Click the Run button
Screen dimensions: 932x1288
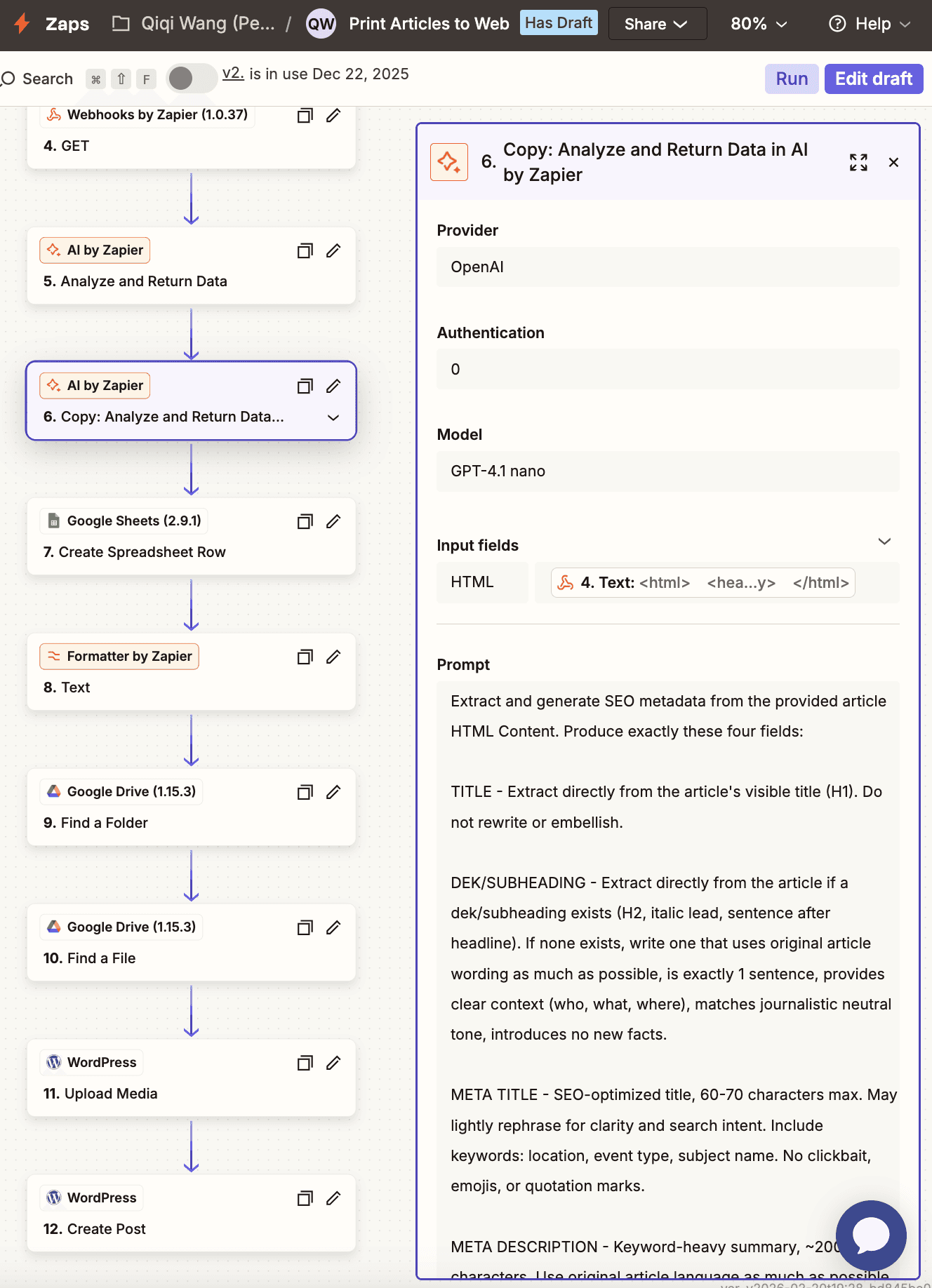792,79
